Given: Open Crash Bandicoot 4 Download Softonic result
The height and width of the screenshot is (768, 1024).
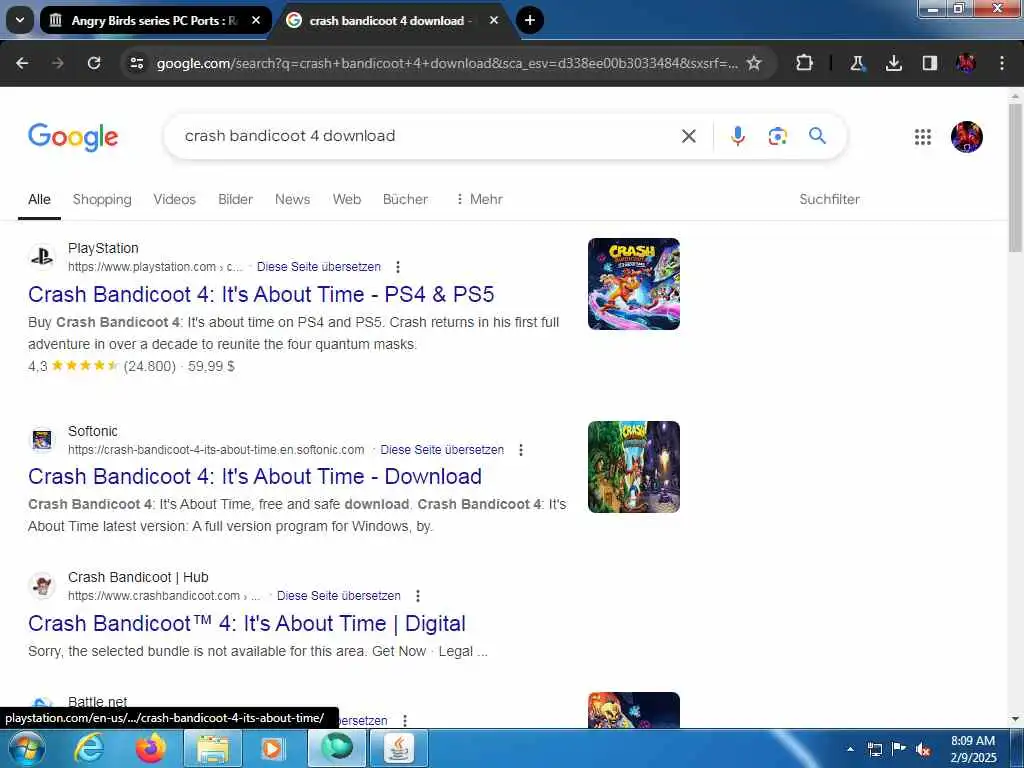Looking at the screenshot, I should pos(255,477).
